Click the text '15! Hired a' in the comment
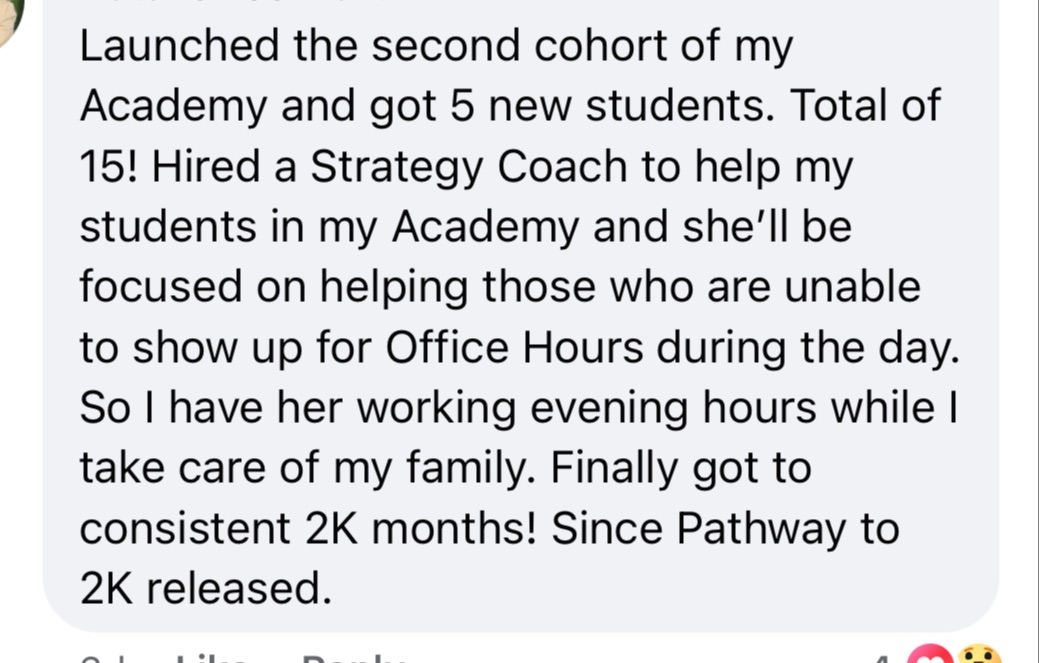This screenshot has width=1039, height=663. click(188, 166)
